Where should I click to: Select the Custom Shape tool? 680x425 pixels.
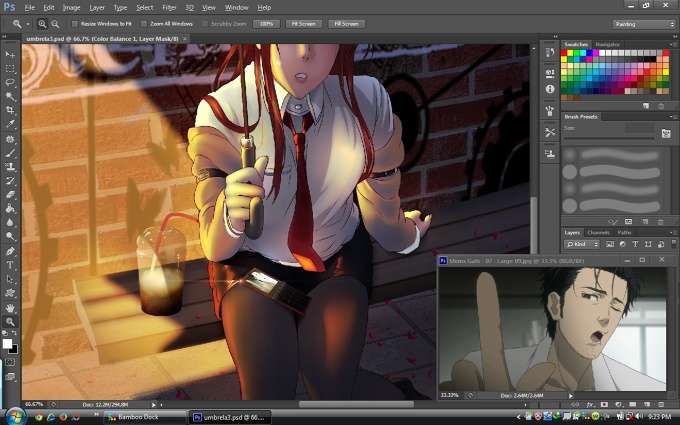10,293
